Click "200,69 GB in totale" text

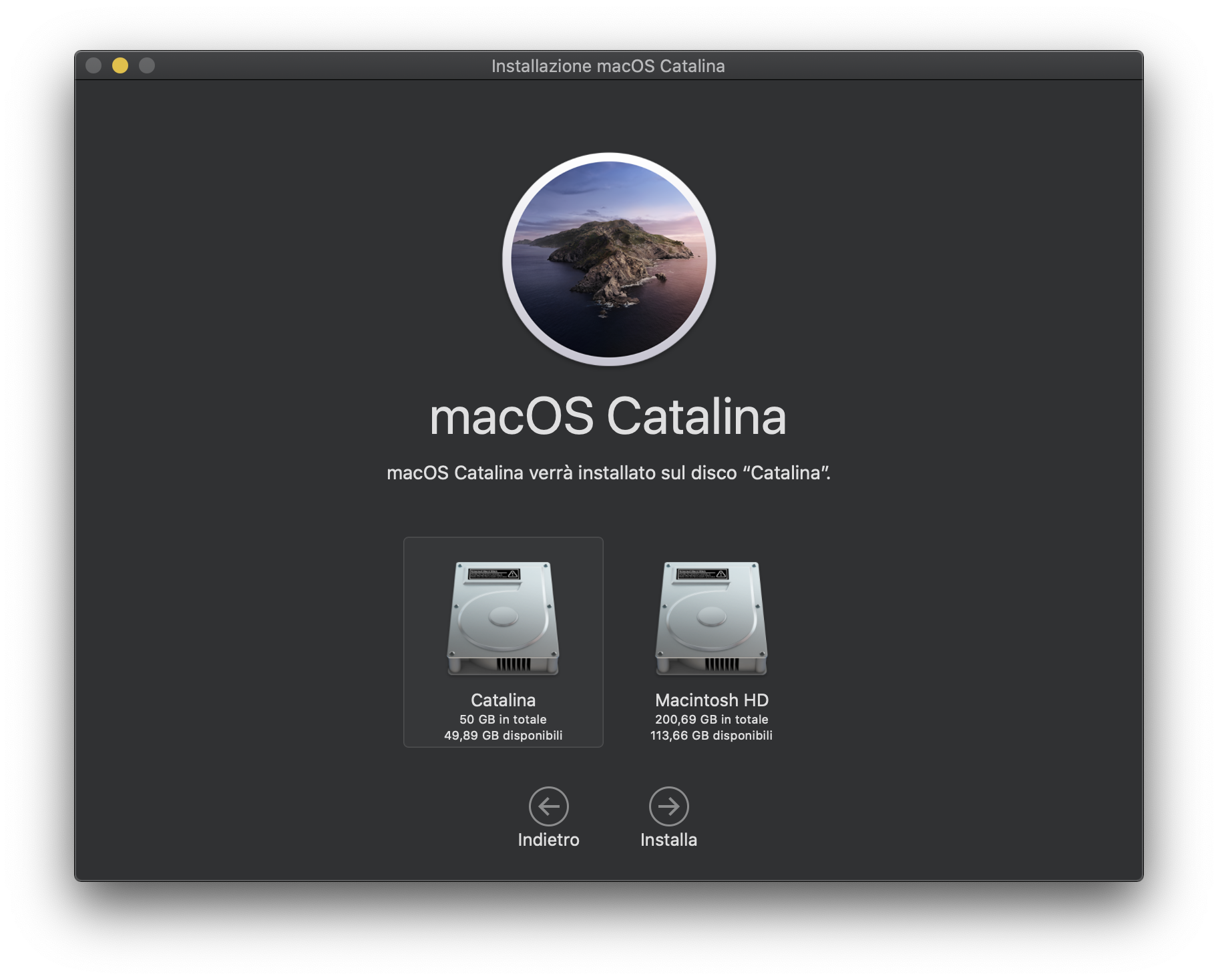(x=712, y=720)
